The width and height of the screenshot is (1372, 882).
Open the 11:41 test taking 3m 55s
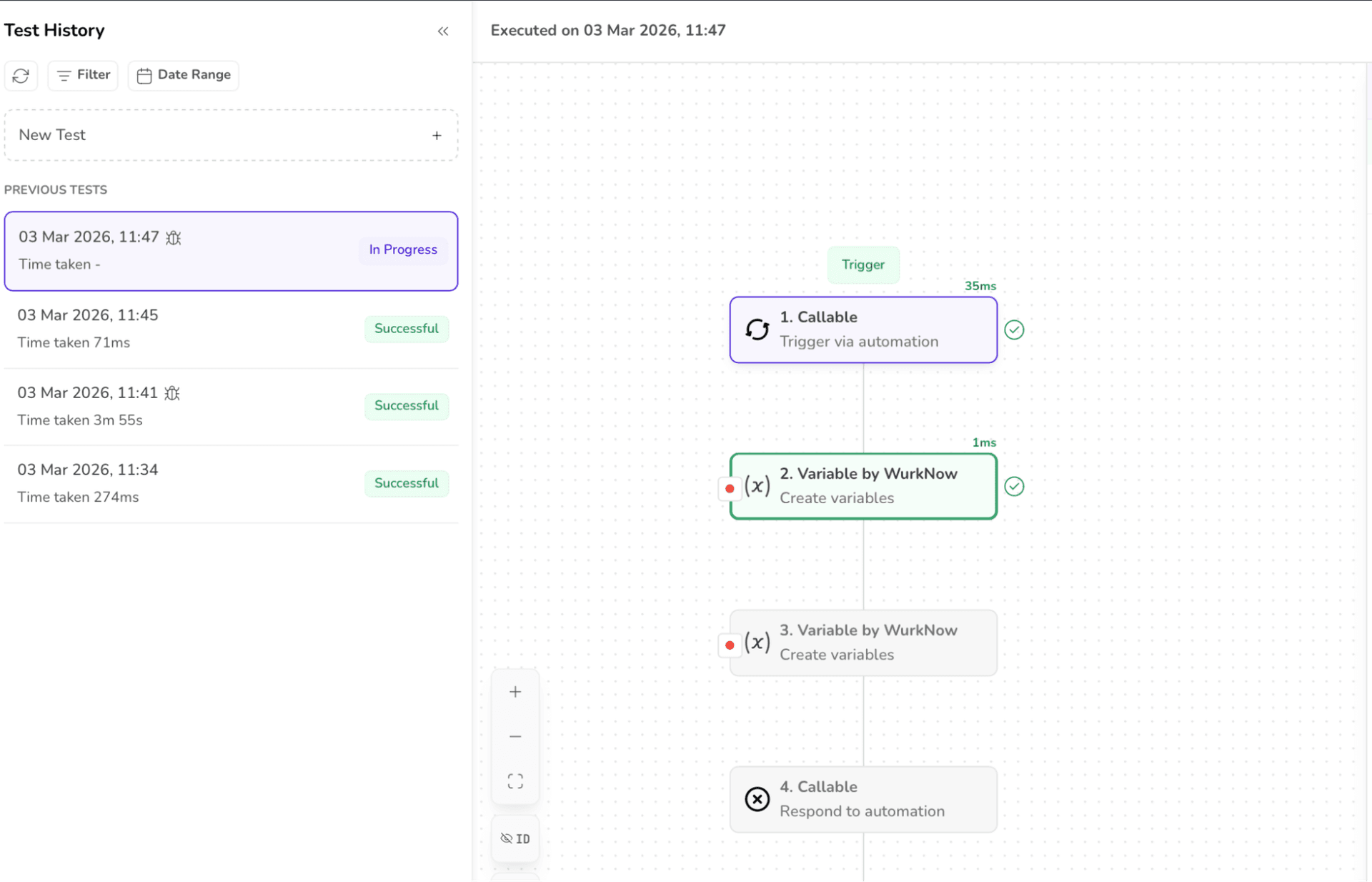[x=231, y=406]
